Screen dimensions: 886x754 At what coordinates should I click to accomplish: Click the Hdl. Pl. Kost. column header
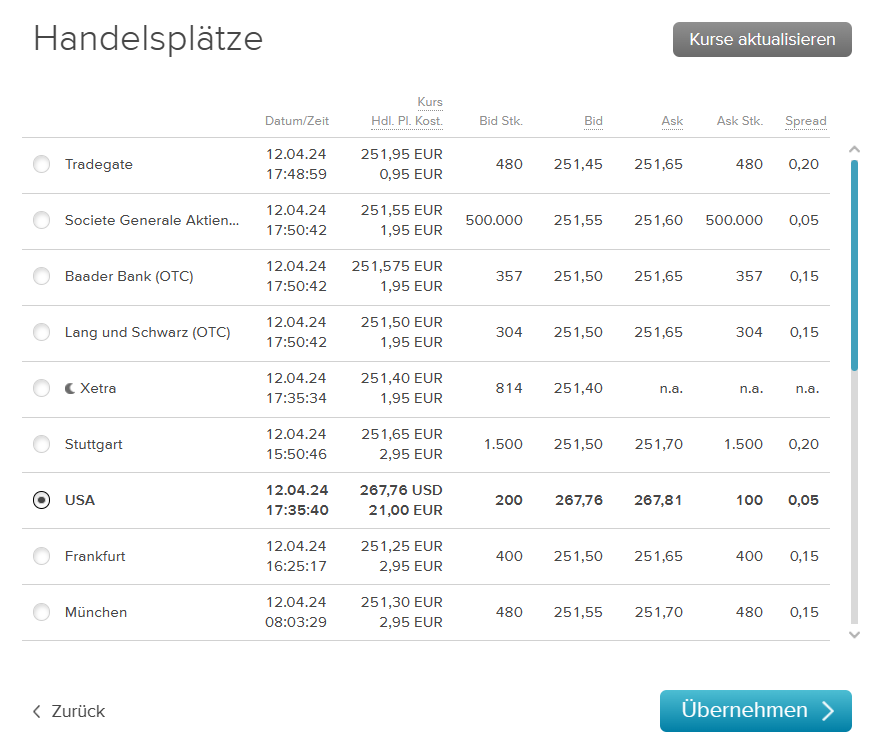pyautogui.click(x=407, y=121)
